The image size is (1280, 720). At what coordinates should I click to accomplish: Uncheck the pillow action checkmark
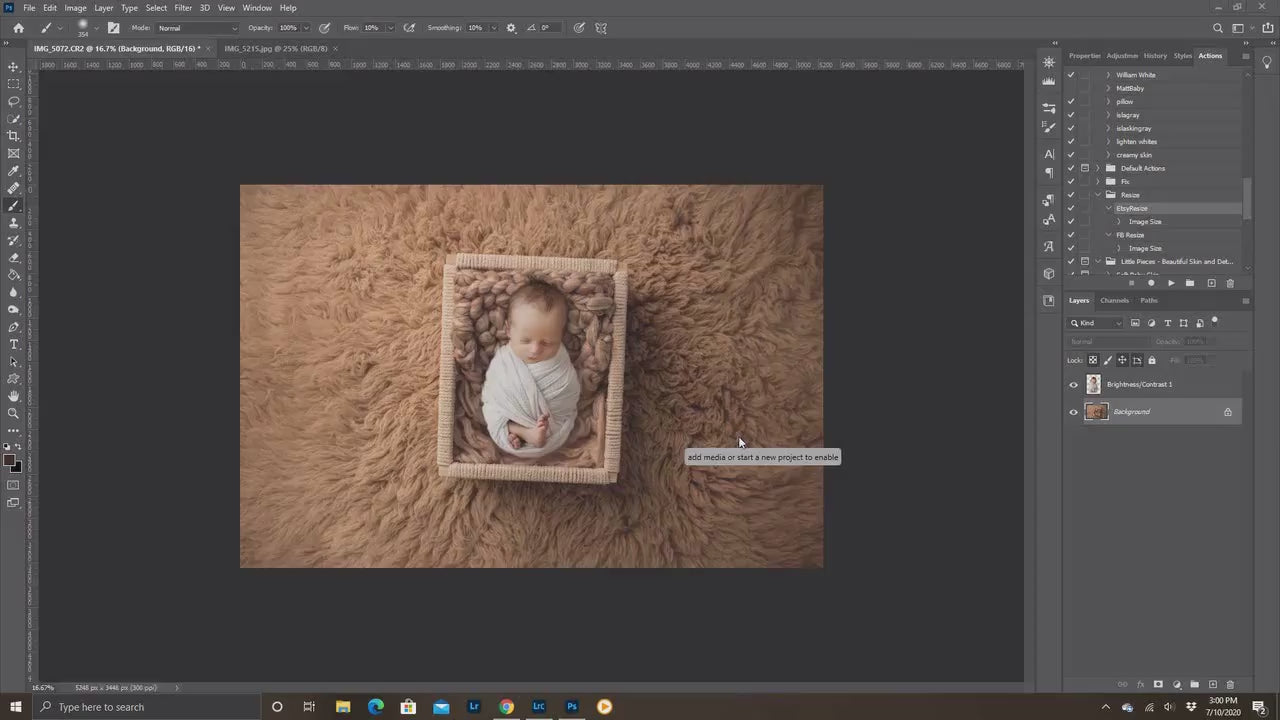1071,101
